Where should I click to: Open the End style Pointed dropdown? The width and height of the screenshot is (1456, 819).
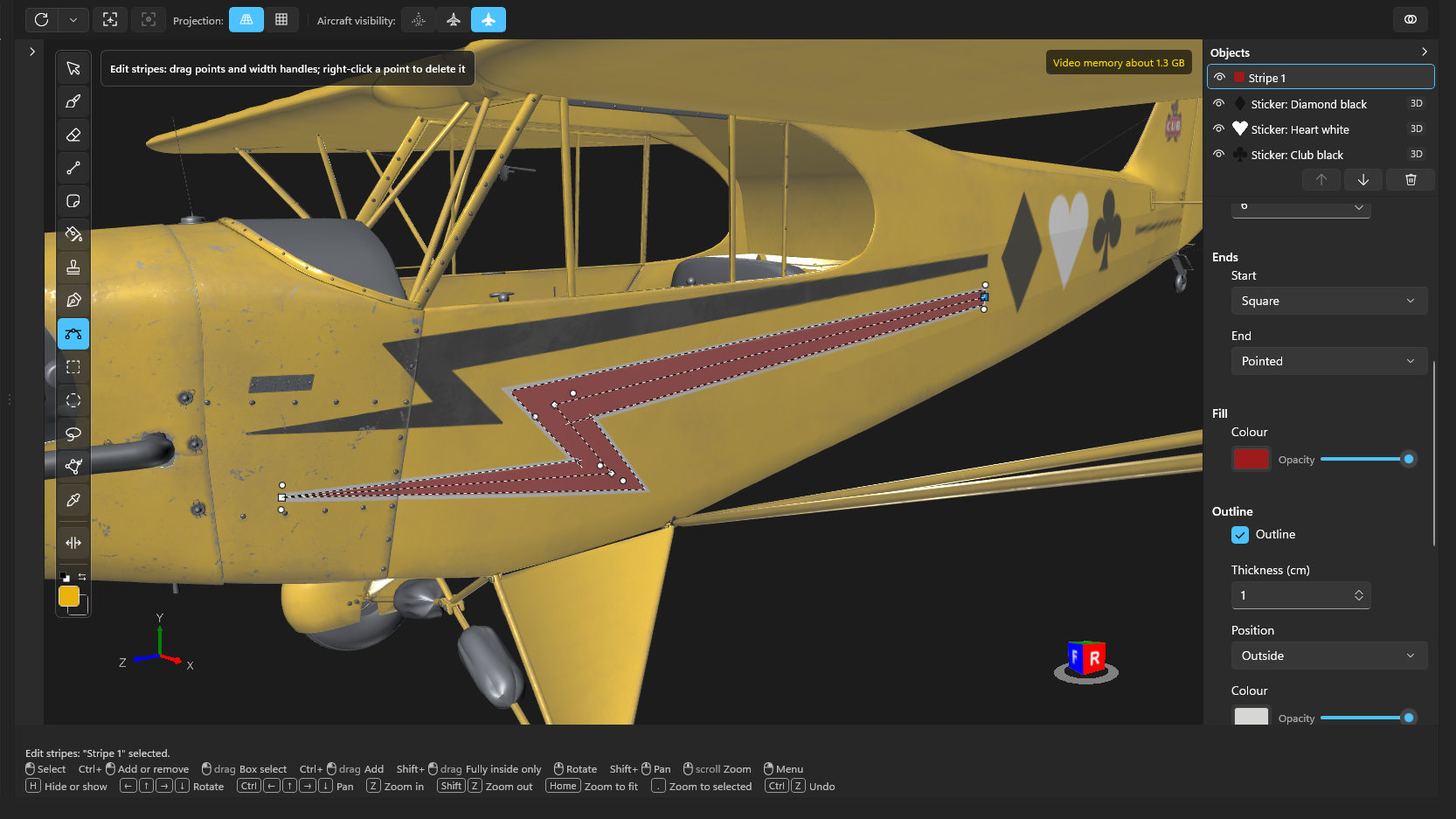pos(1329,361)
